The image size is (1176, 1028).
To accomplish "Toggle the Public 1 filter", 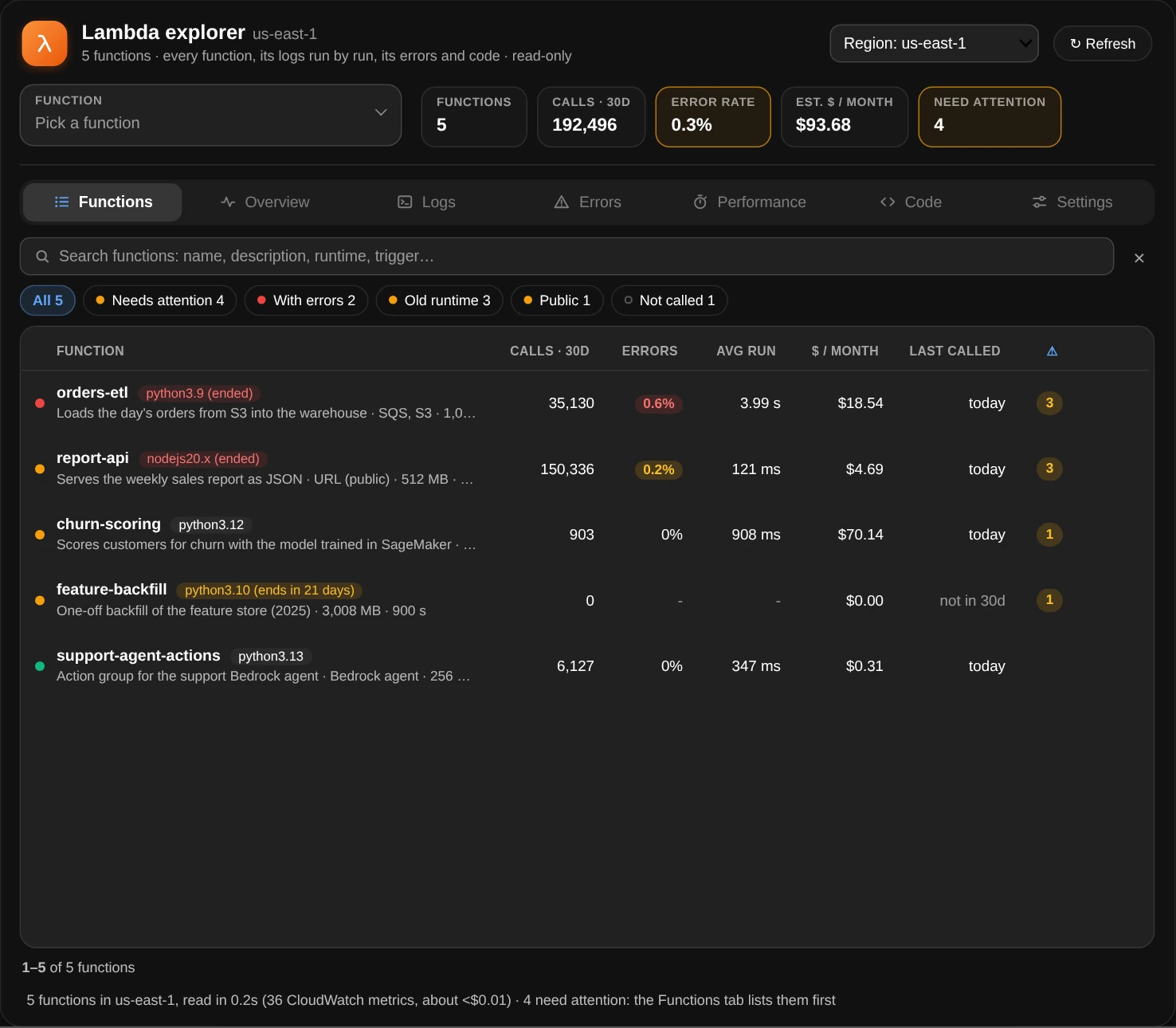I will (x=557, y=300).
